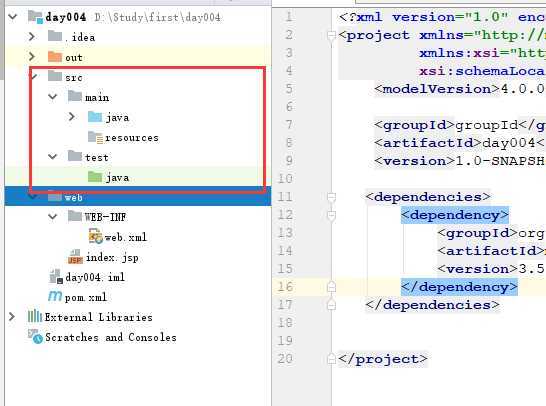546x406 pixels.
Task: Fold the dependencies block at line 11
Action: point(332,197)
